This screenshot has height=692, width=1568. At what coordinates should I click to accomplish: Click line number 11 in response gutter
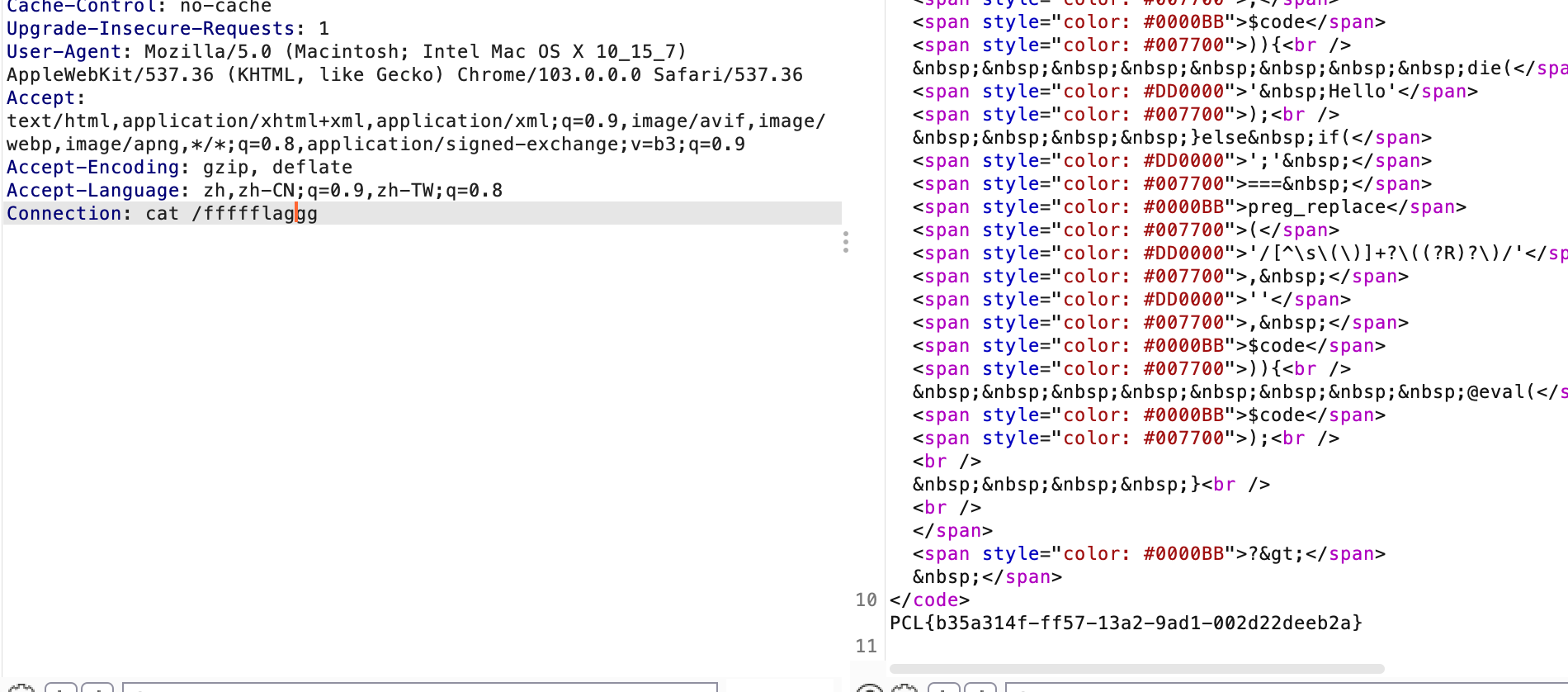tap(866, 647)
